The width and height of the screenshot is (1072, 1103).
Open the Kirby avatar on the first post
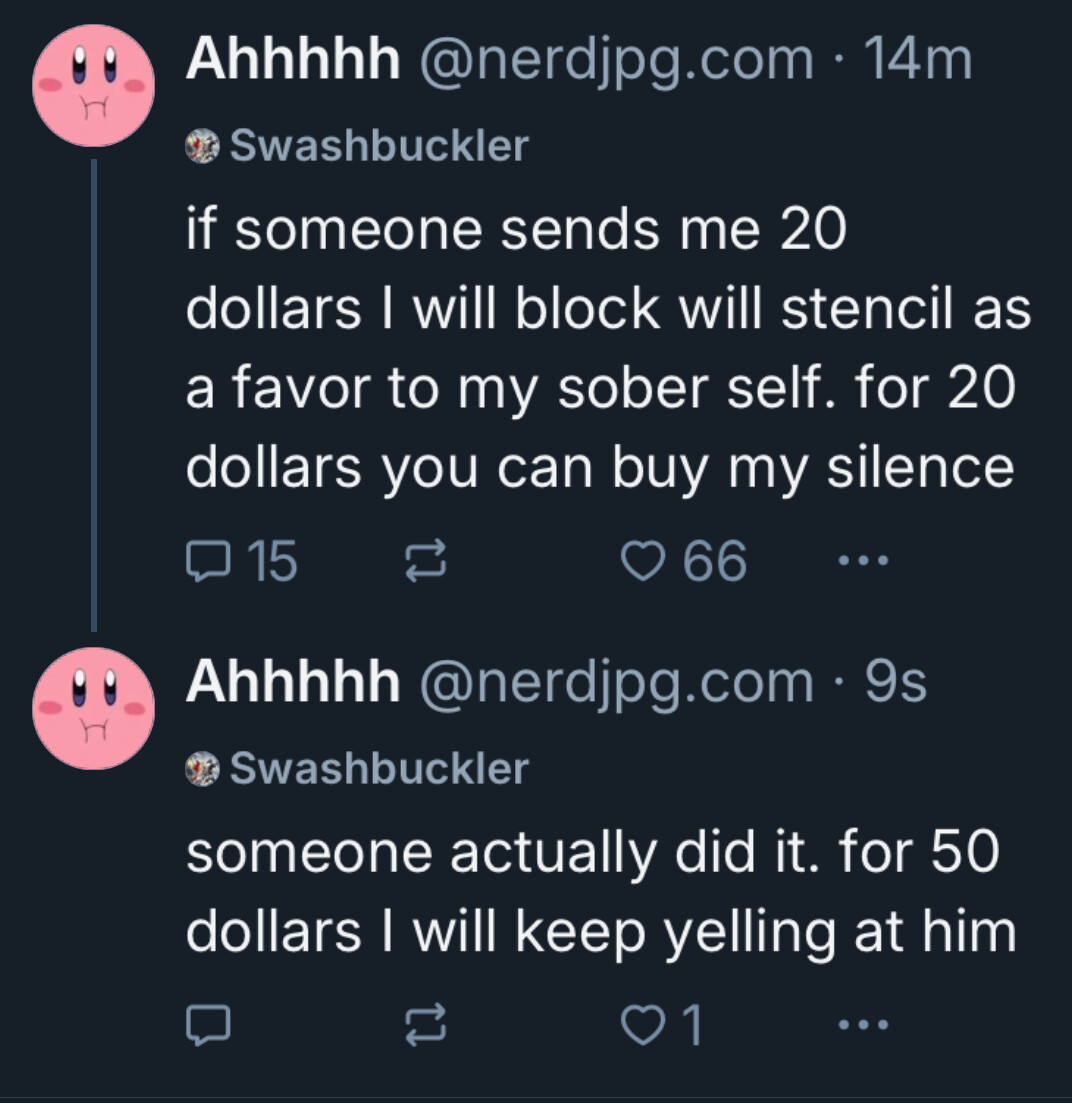pyautogui.click(x=94, y=86)
